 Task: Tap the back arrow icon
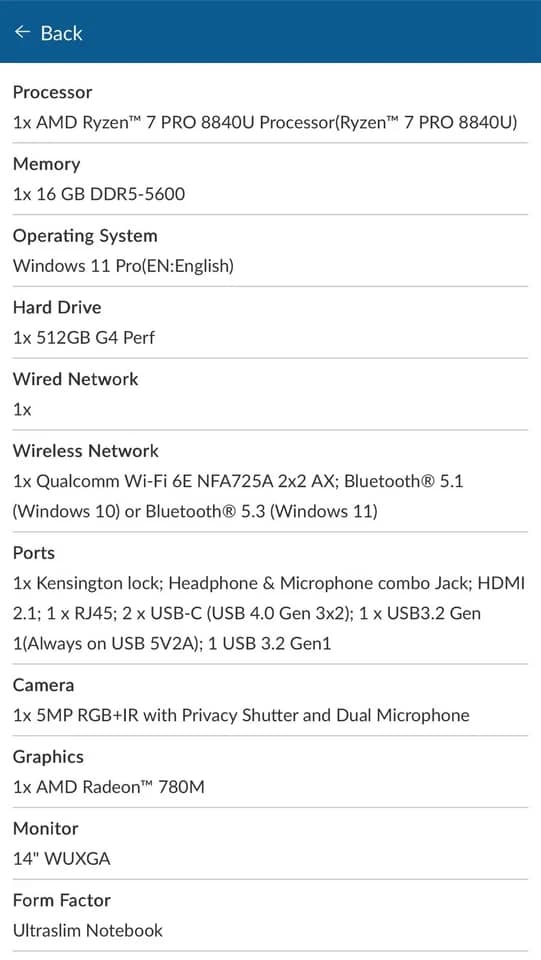click(x=23, y=32)
